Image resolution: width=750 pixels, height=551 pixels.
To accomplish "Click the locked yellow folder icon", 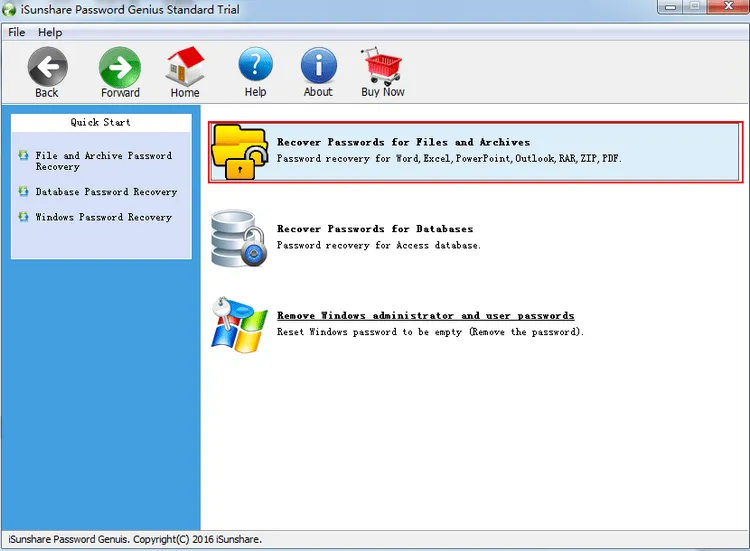I will [x=240, y=152].
